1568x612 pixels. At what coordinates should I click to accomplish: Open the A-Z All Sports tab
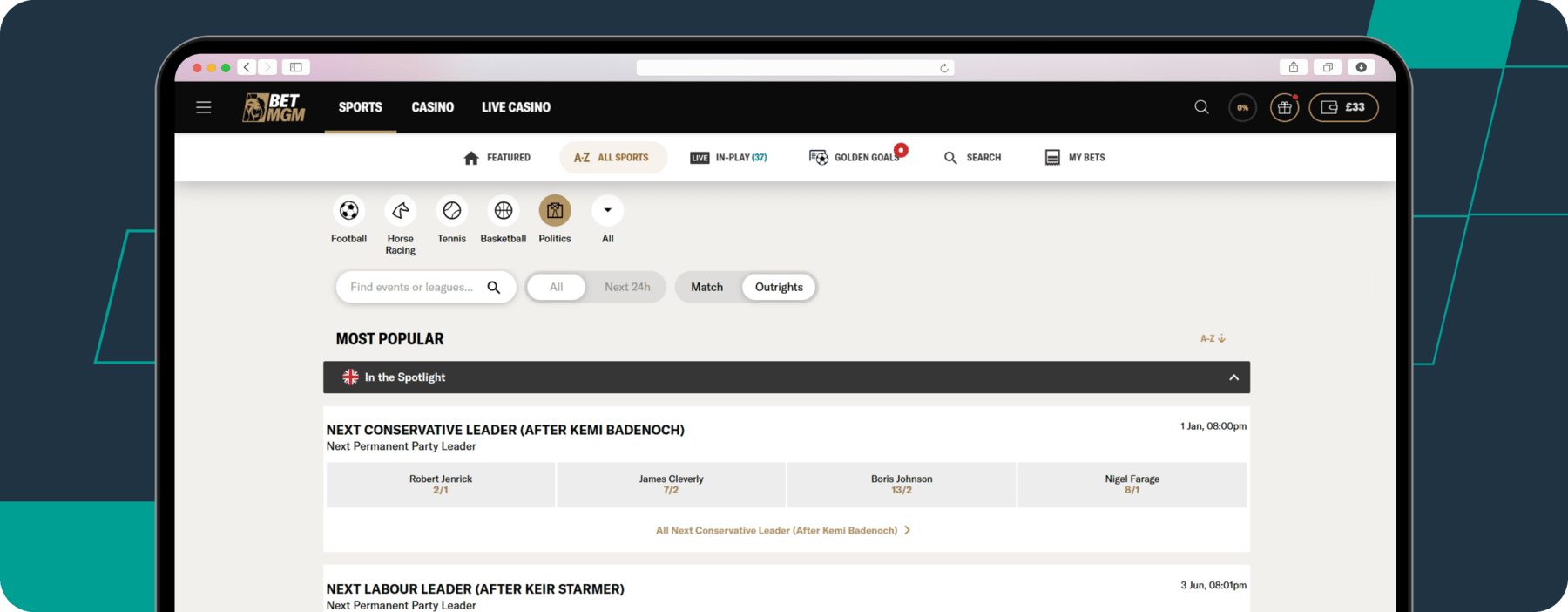[612, 158]
